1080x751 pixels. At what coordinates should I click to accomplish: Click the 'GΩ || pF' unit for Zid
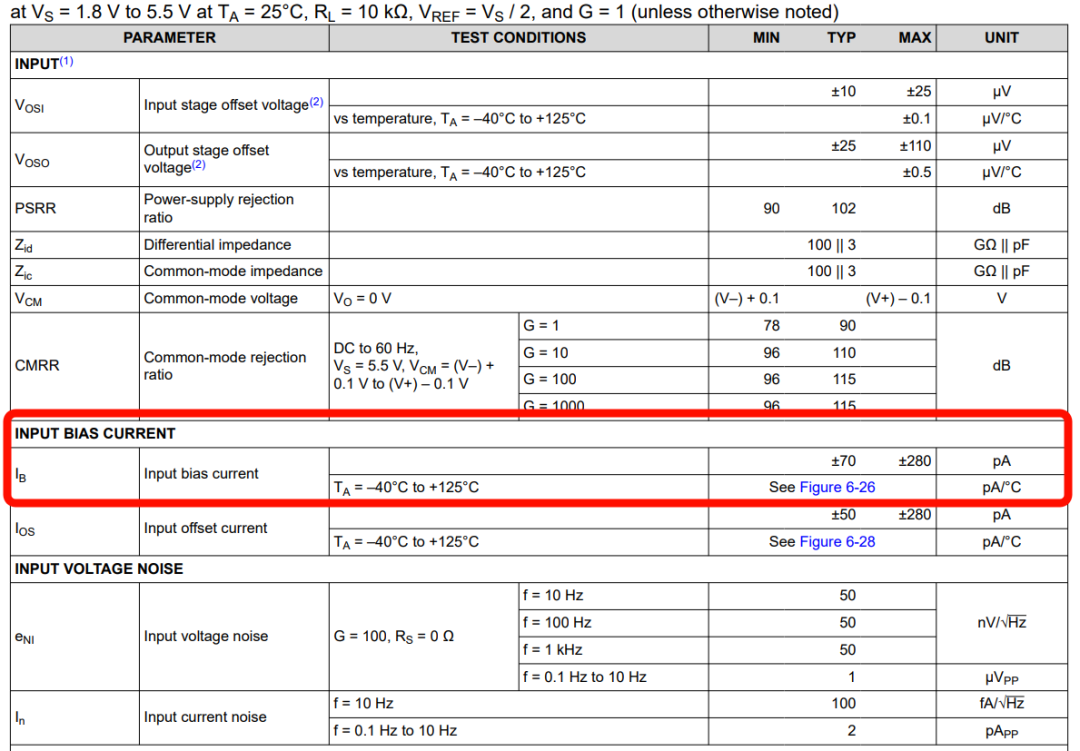click(x=1001, y=245)
